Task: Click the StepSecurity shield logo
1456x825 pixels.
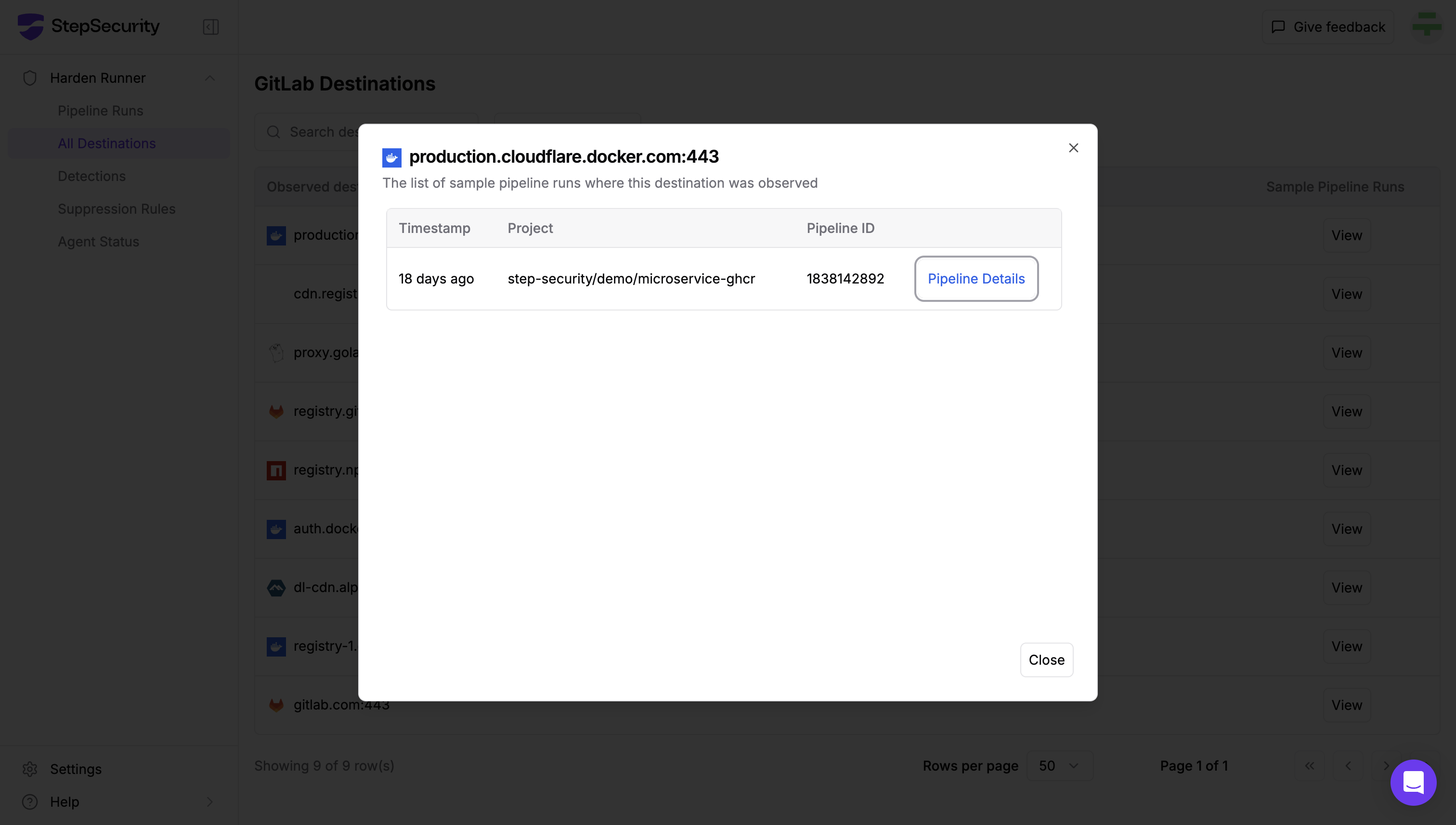Action: pos(31,26)
